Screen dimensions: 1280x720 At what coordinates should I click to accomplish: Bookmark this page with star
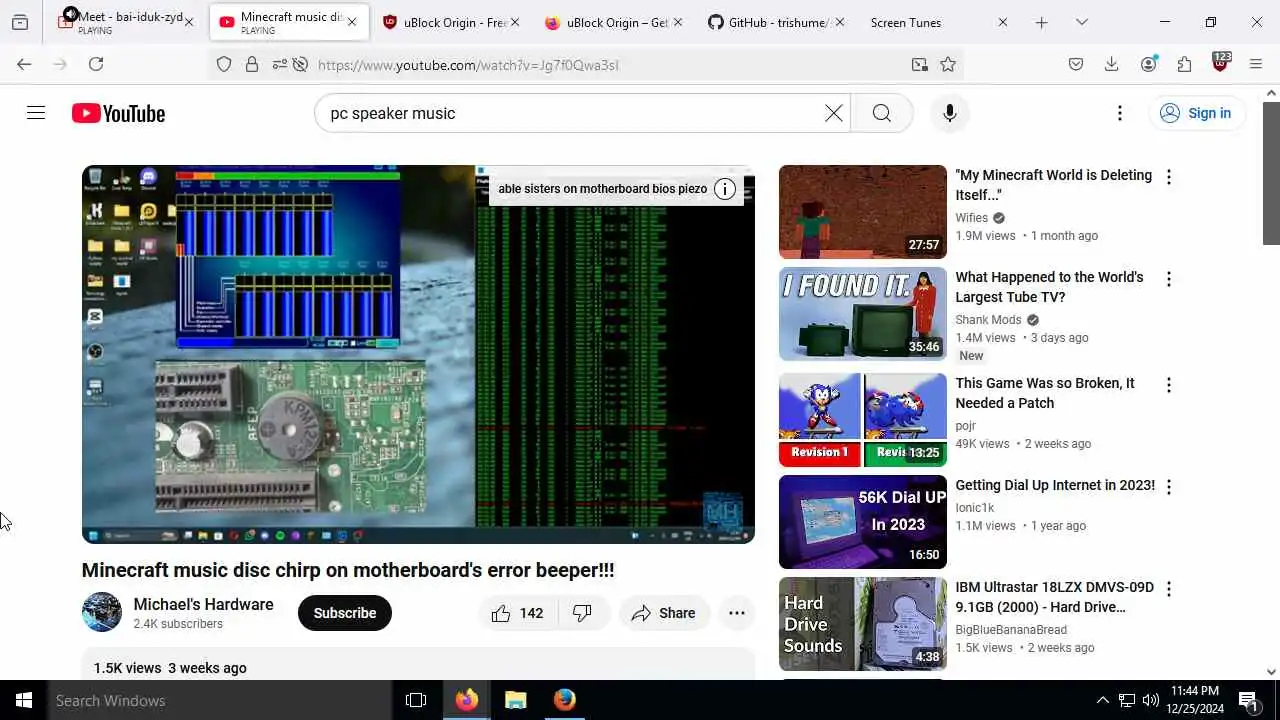pyautogui.click(x=948, y=64)
